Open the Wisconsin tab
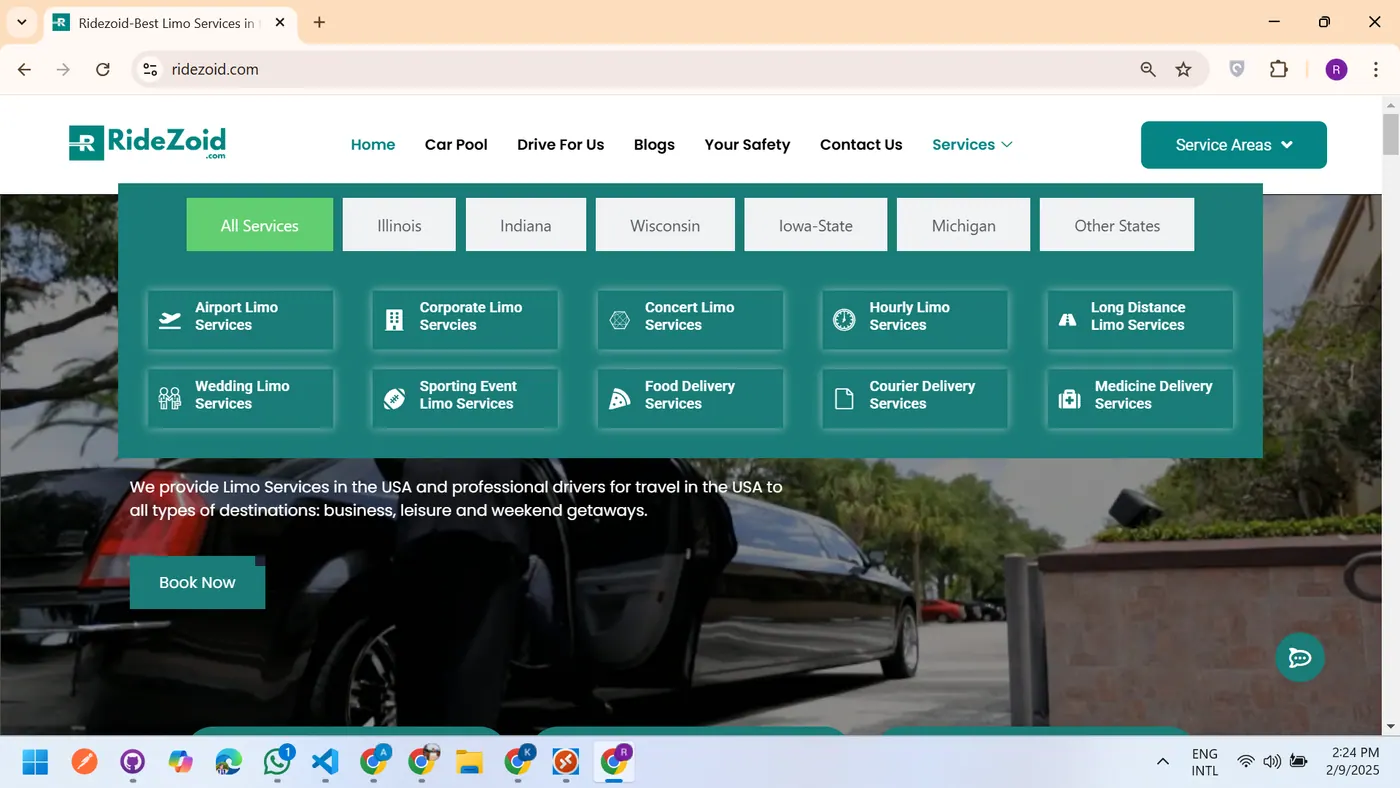 (x=665, y=225)
